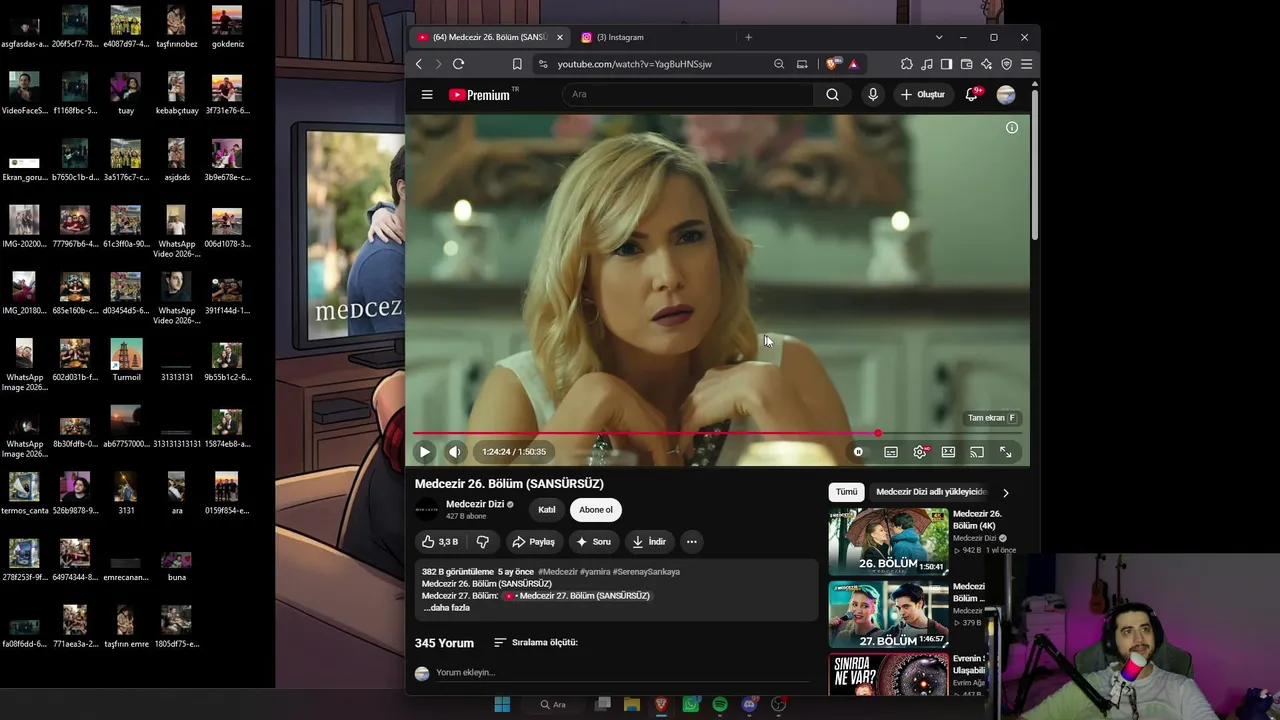Open the 27. BÖLÜM video thumbnail
Screen dimensions: 1280x720
coord(888,615)
